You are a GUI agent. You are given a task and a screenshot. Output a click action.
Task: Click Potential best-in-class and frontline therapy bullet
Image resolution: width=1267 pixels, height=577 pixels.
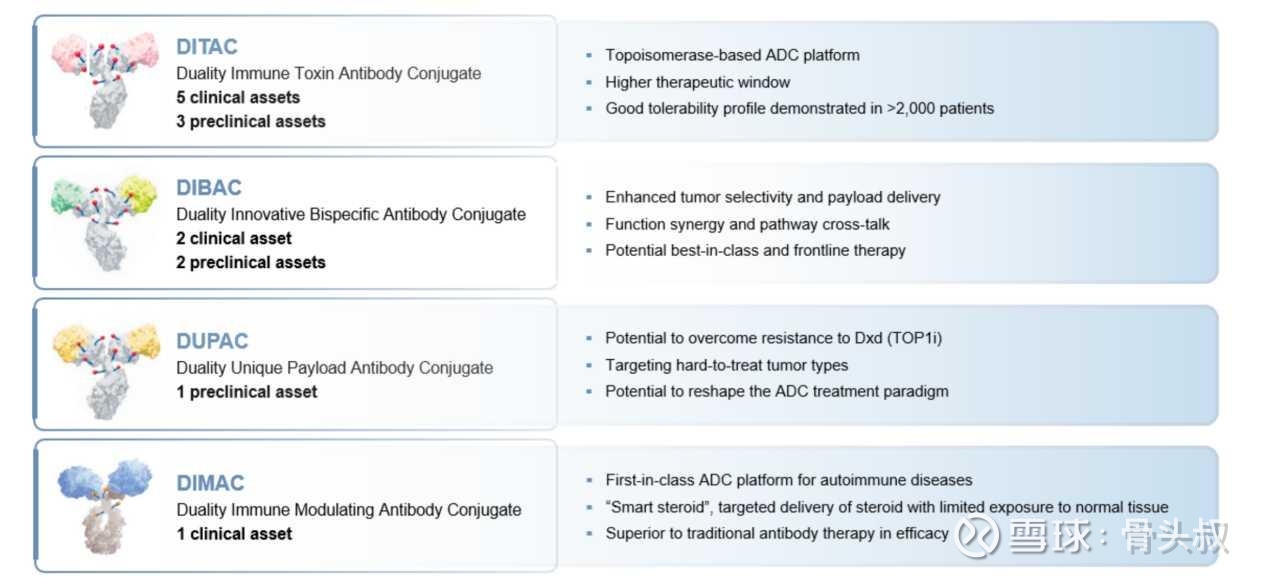point(755,250)
